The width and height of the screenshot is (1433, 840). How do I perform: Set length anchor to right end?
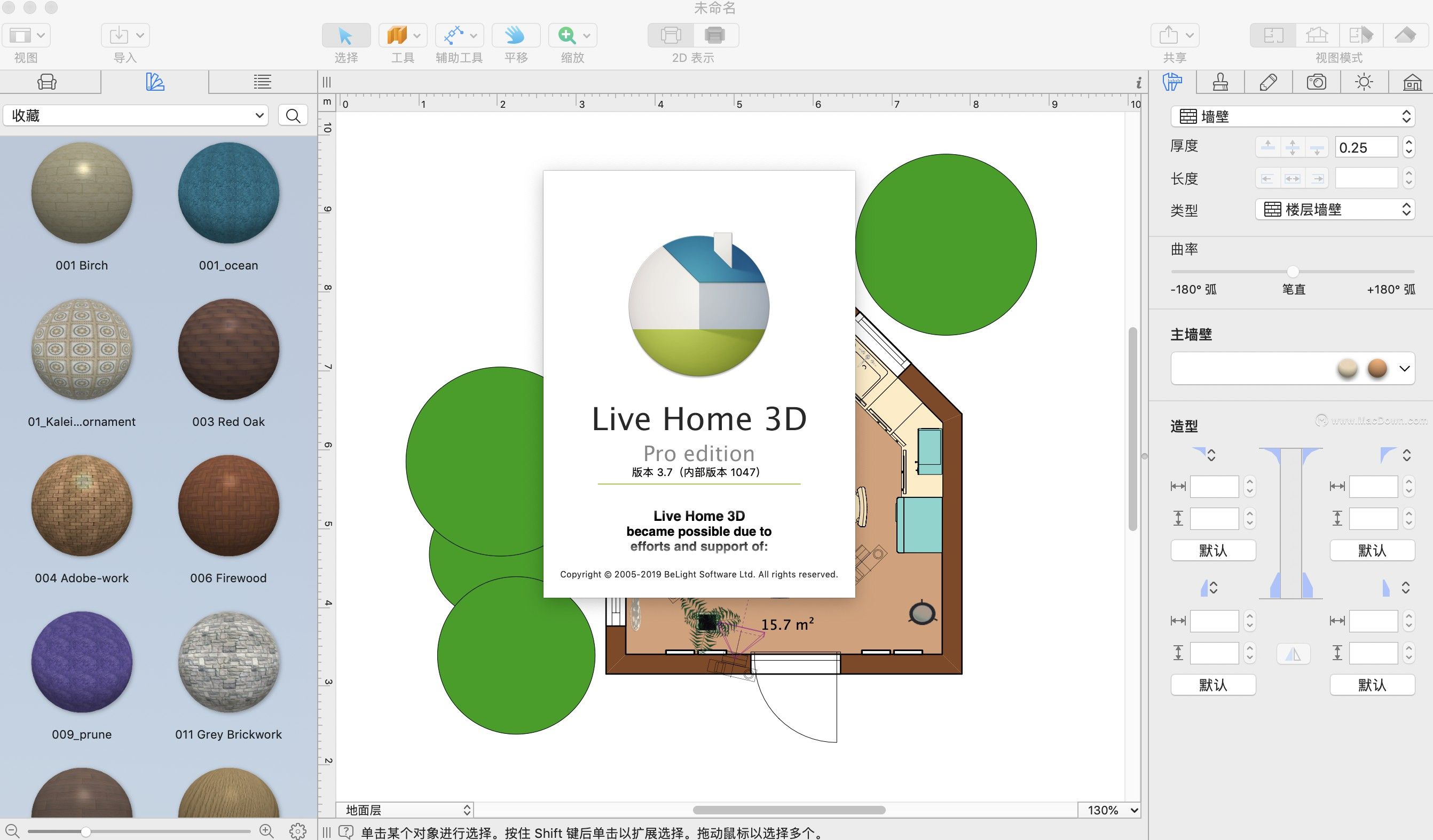pos(1317,178)
